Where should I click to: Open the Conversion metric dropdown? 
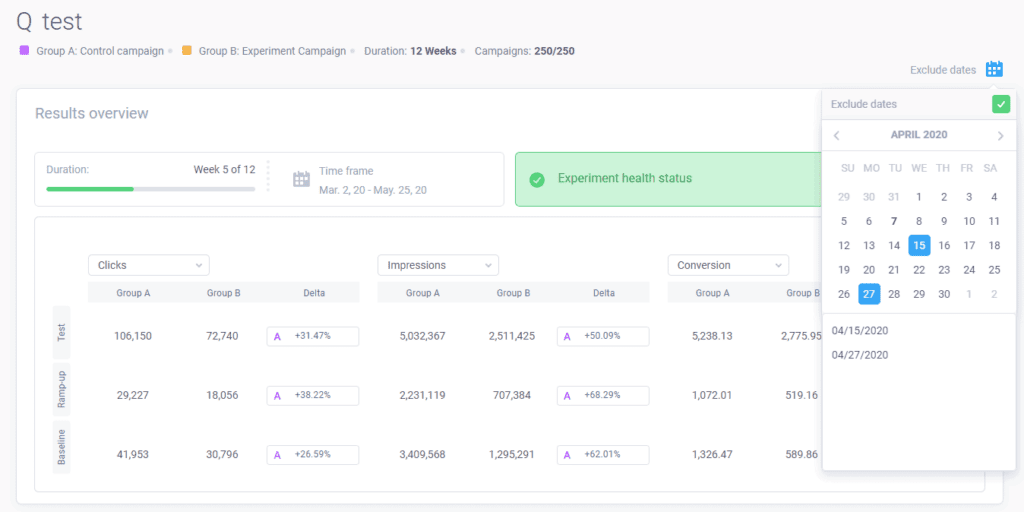(x=728, y=265)
